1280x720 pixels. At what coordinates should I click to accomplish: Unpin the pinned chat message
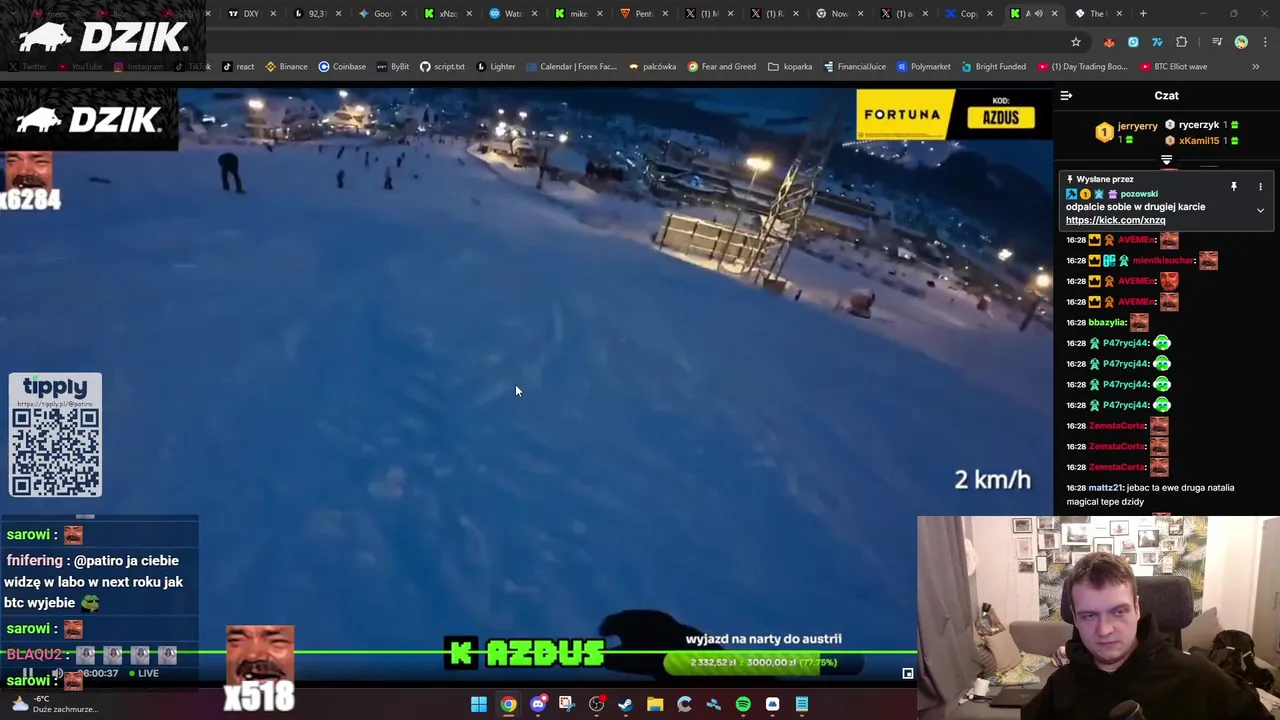(x=1234, y=187)
